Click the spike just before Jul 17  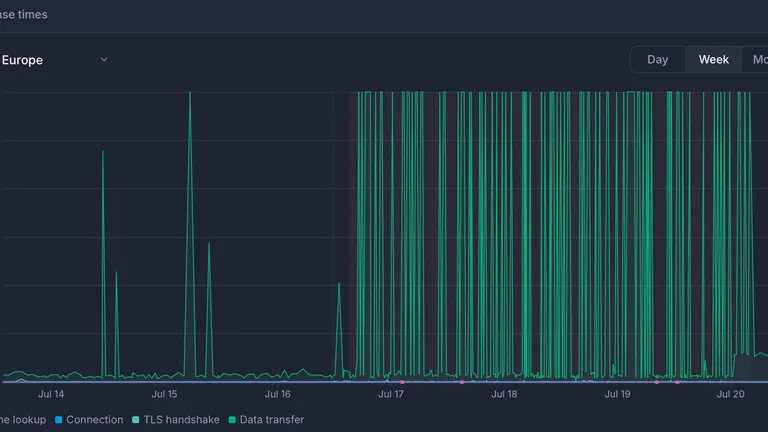tap(338, 331)
